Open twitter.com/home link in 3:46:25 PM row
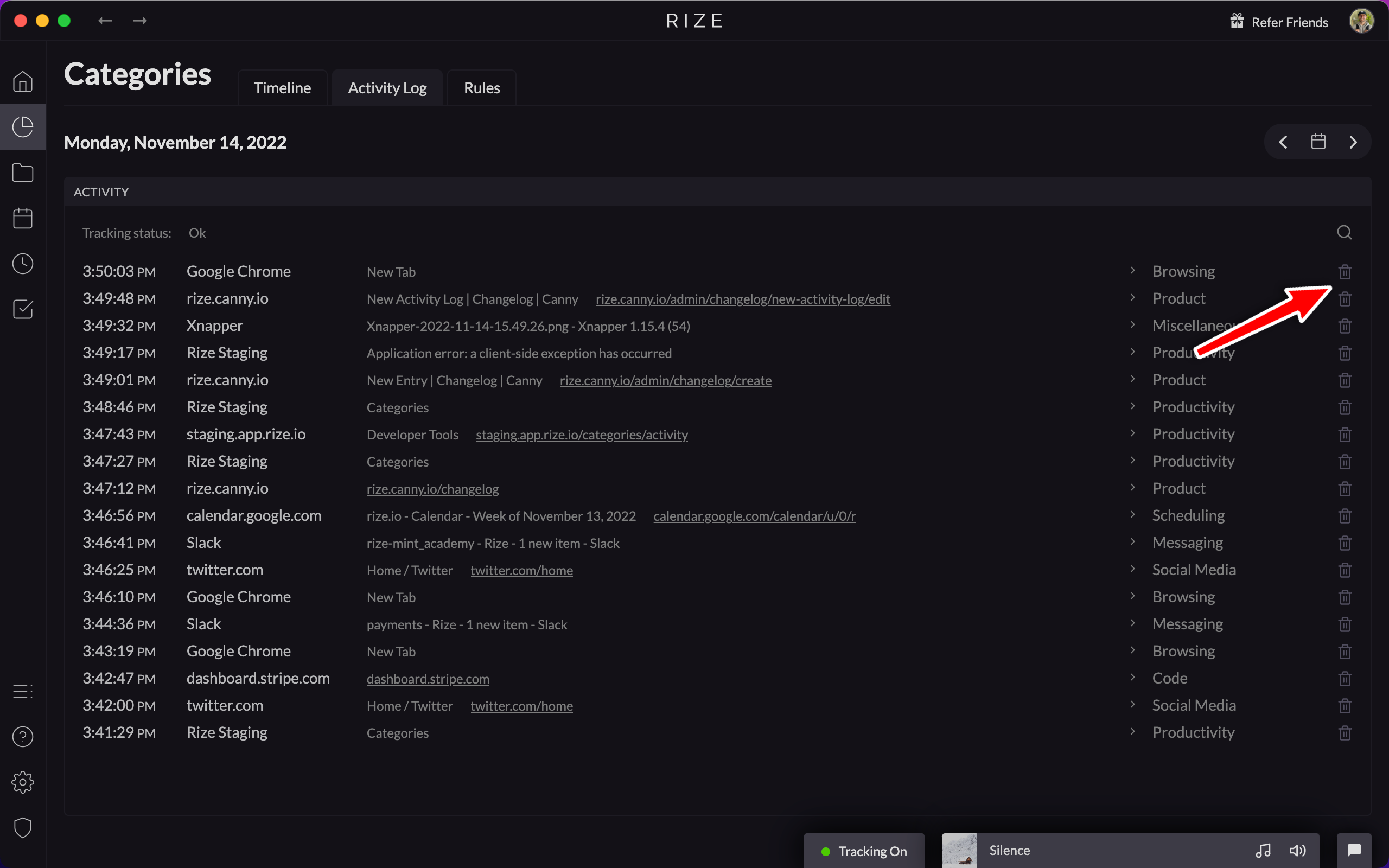 (522, 571)
